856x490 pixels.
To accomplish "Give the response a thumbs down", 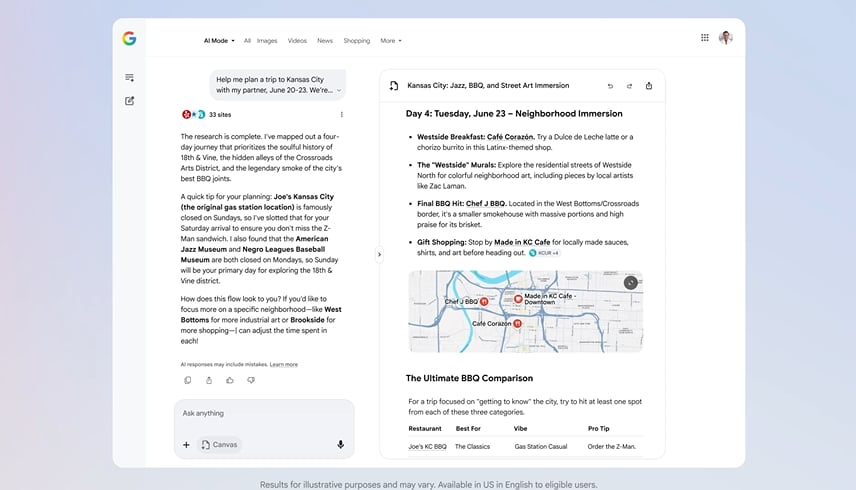I will coord(251,380).
